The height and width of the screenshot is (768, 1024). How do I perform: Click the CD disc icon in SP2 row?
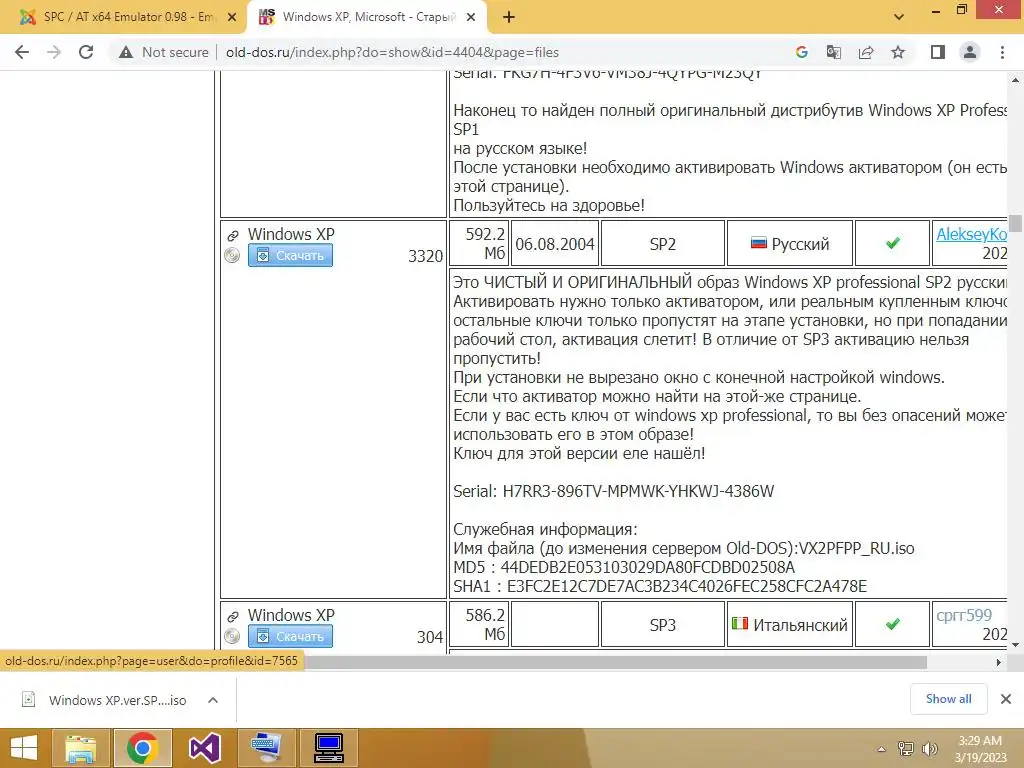click(x=232, y=255)
